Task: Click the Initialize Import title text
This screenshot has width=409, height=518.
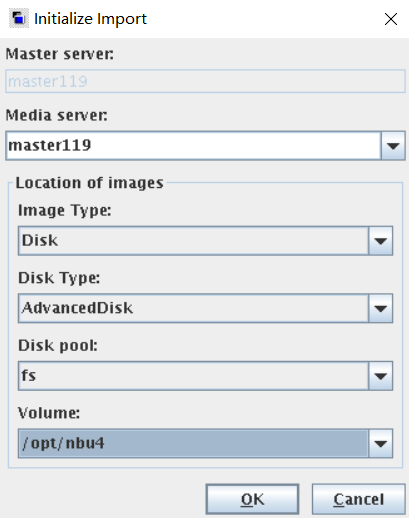Action: [x=90, y=19]
